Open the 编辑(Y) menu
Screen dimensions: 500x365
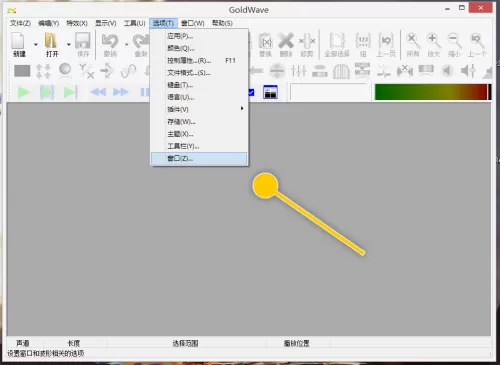49,23
